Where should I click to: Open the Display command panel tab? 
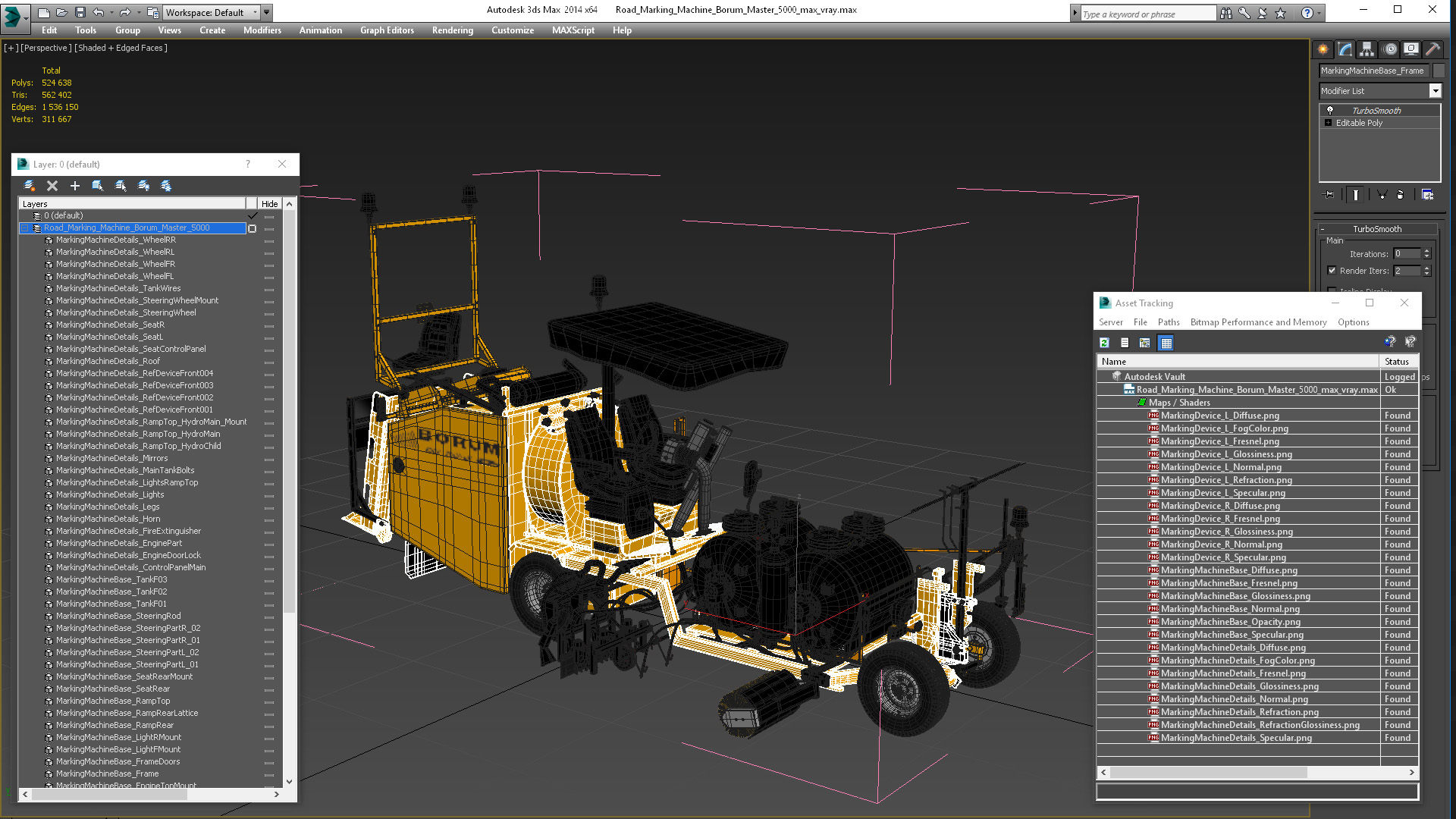pos(1411,49)
